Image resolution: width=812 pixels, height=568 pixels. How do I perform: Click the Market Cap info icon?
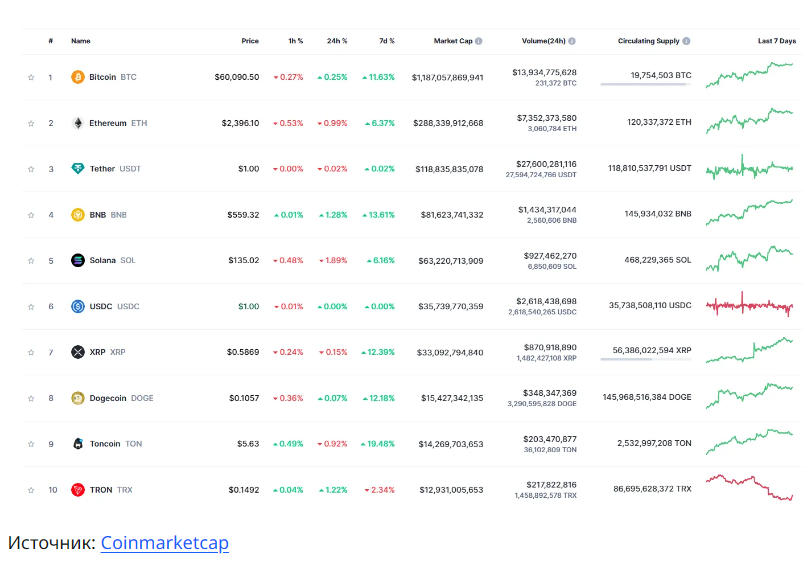point(478,41)
